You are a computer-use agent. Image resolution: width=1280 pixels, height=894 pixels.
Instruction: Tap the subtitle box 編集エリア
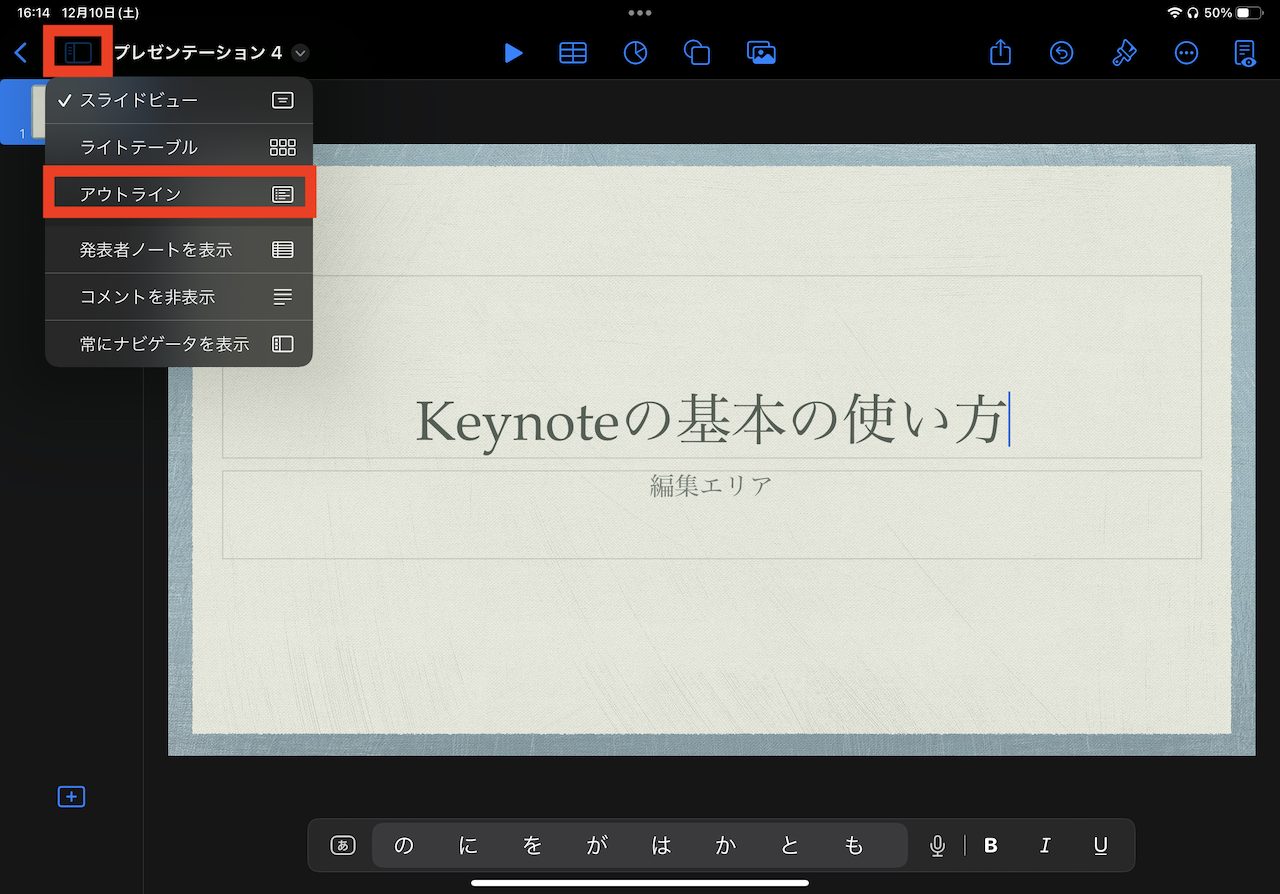(x=711, y=514)
